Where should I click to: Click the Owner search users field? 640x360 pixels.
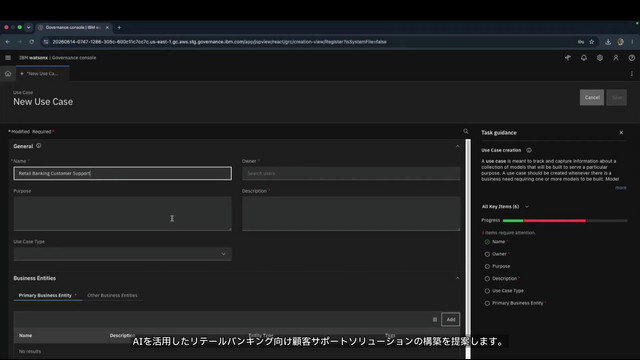coord(351,173)
